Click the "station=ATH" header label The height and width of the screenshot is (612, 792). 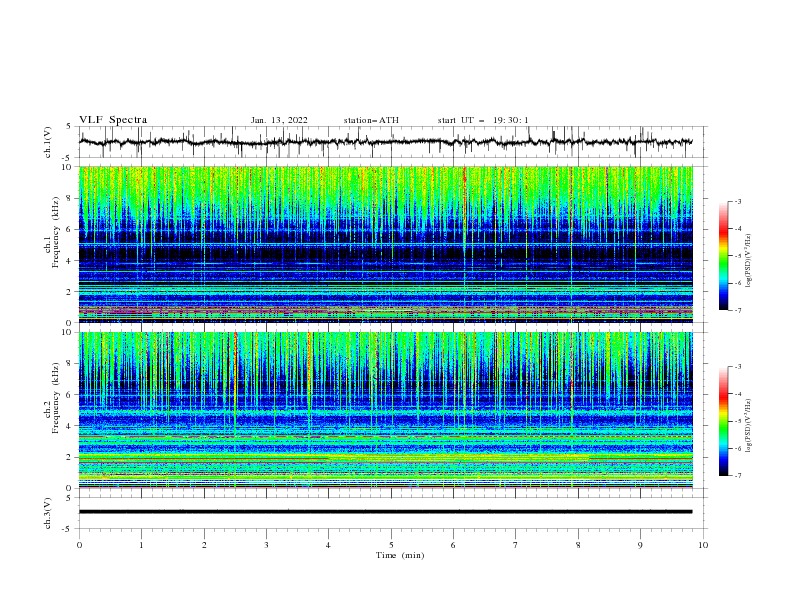coord(371,120)
